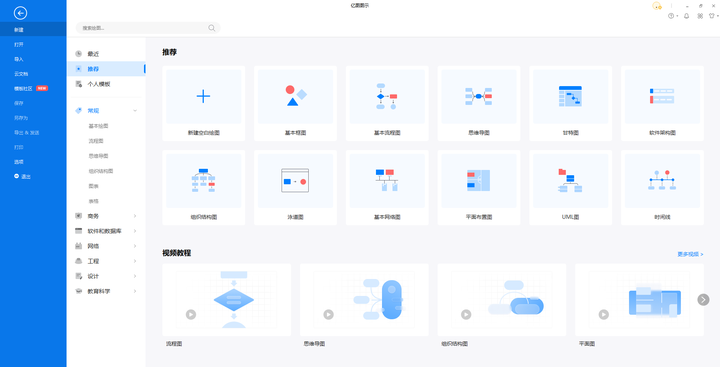
Task: Click the 教育科学 graduation cap icon
Action: pos(79,291)
